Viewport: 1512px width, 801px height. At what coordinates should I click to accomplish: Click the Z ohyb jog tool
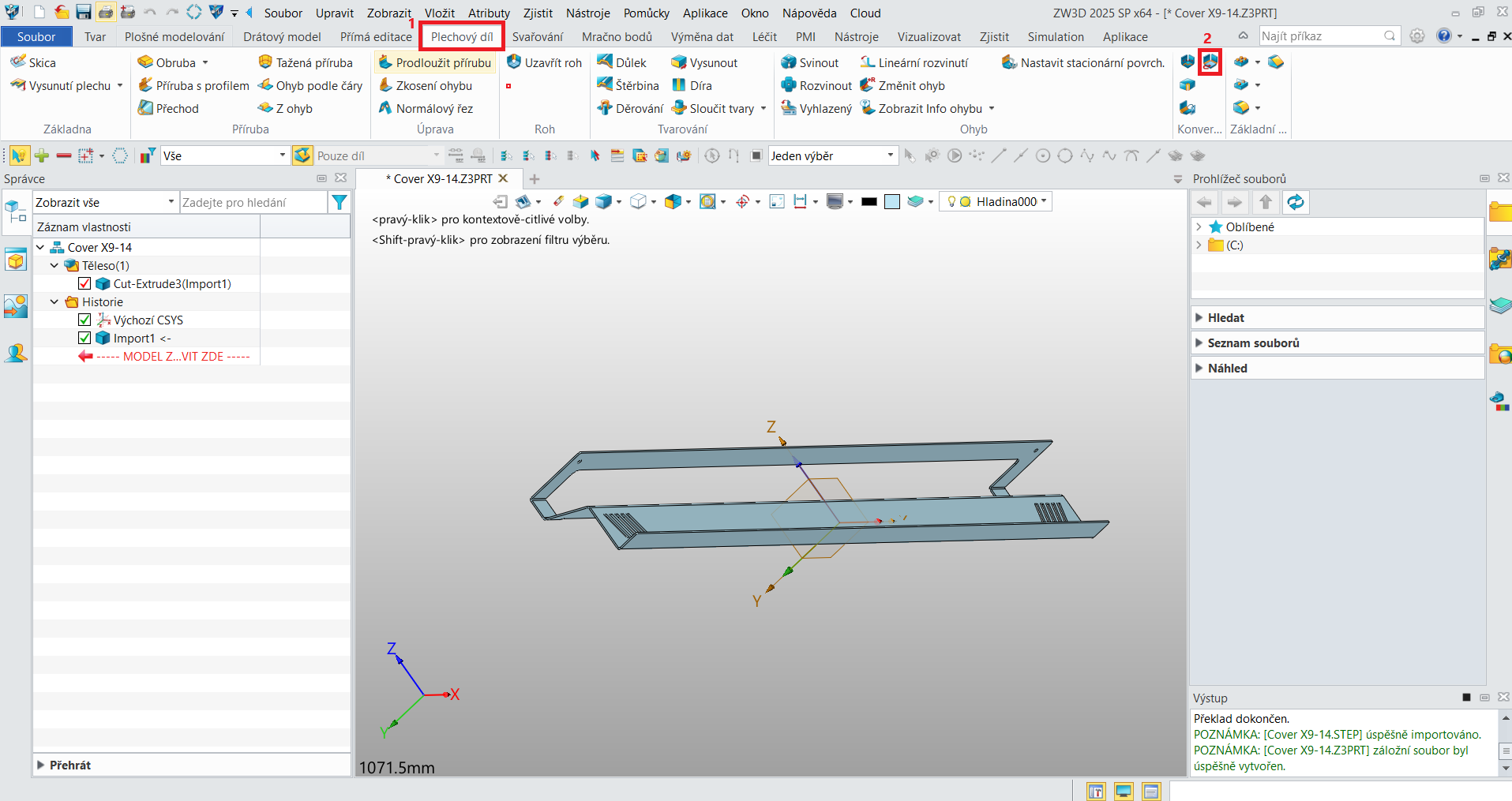coord(285,108)
